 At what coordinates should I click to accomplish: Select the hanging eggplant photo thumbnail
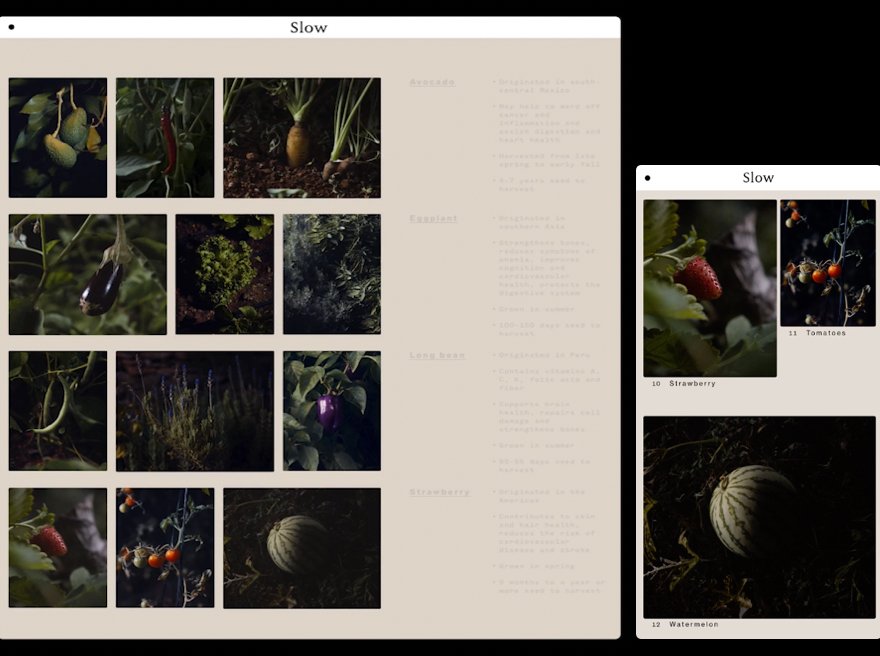tap(88, 274)
